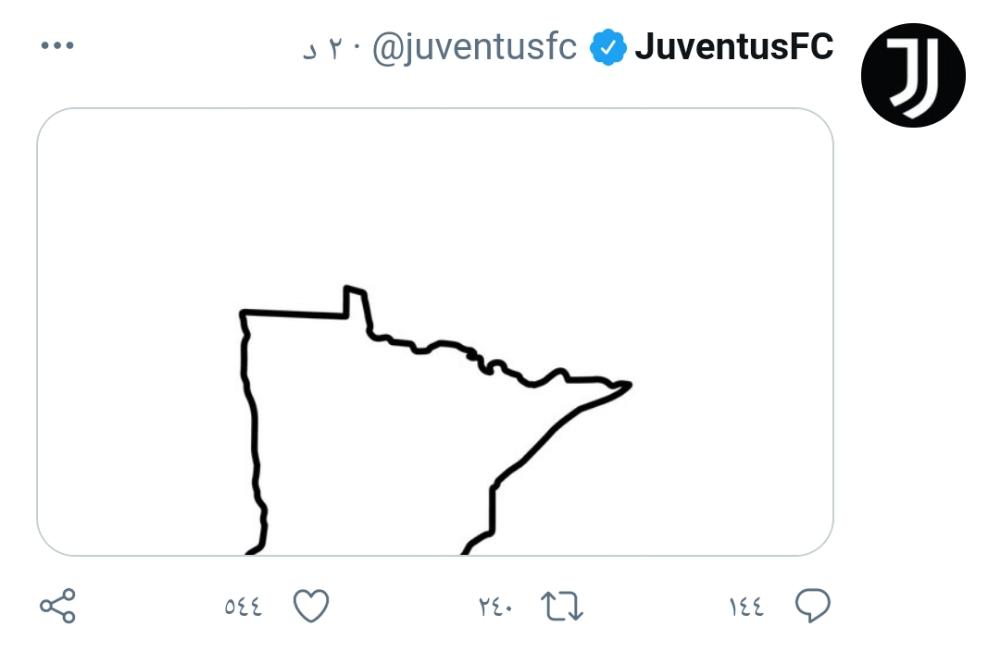Viewport: 1000px width, 651px height.
Task: Click the retweet count ٢٤٠
Action: coord(496,606)
